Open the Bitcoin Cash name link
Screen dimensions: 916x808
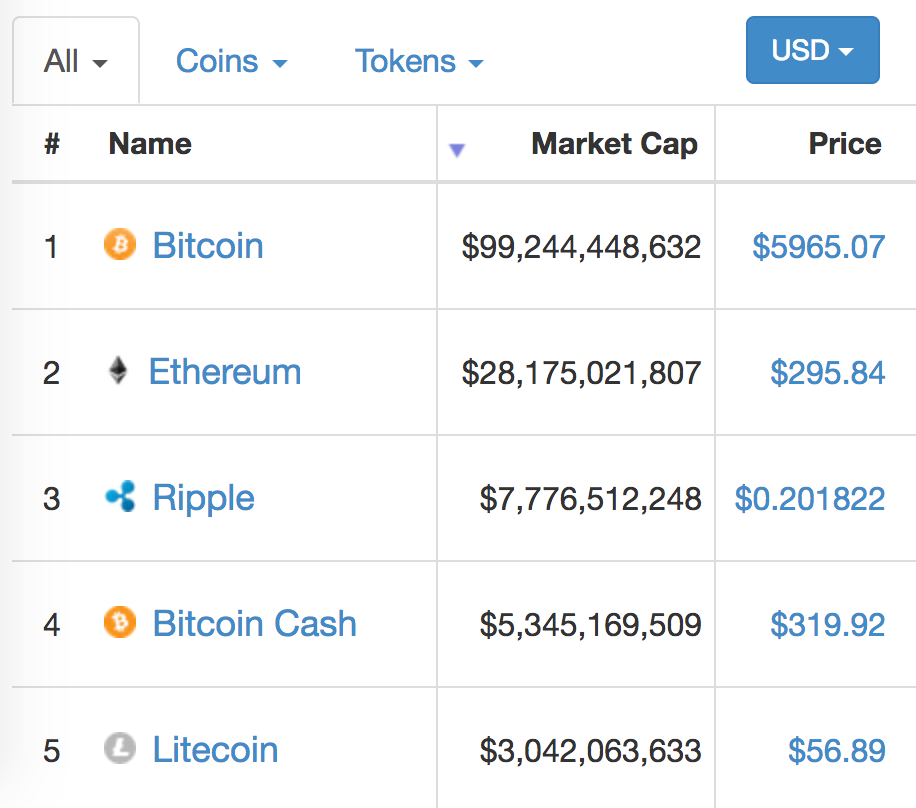pos(255,623)
